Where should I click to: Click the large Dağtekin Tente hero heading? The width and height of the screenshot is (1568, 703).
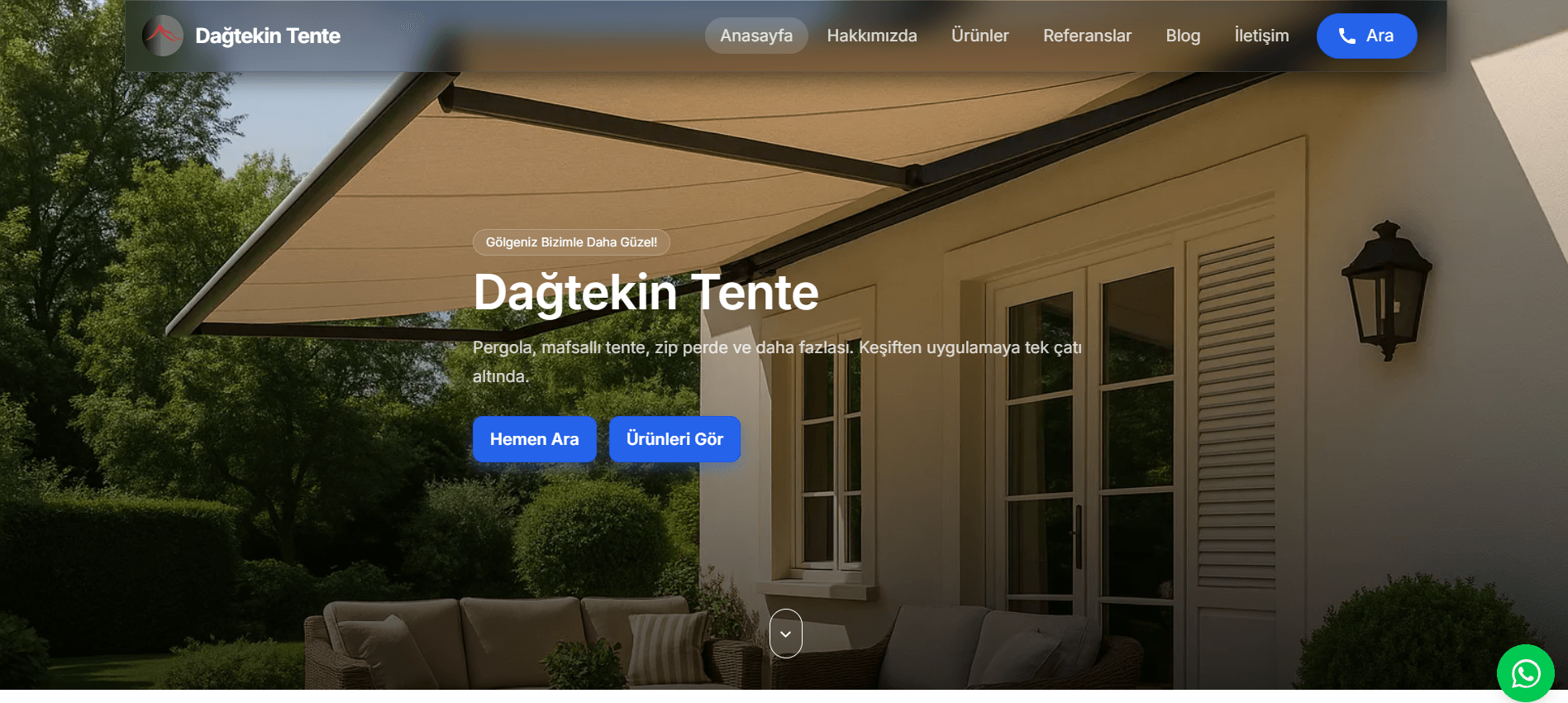click(646, 293)
